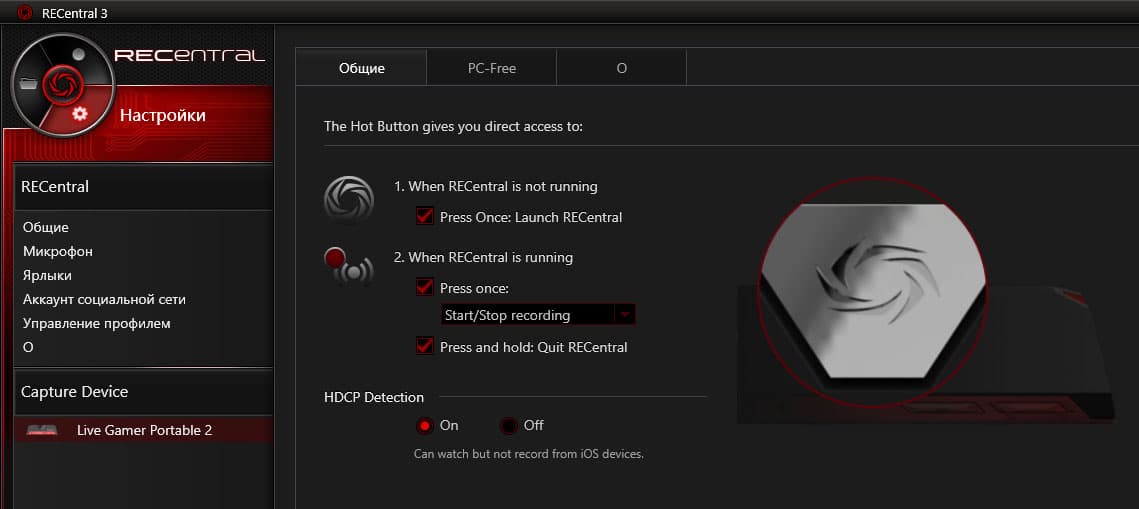Open Аккаунт социальной сети in sidebar

click(x=105, y=299)
